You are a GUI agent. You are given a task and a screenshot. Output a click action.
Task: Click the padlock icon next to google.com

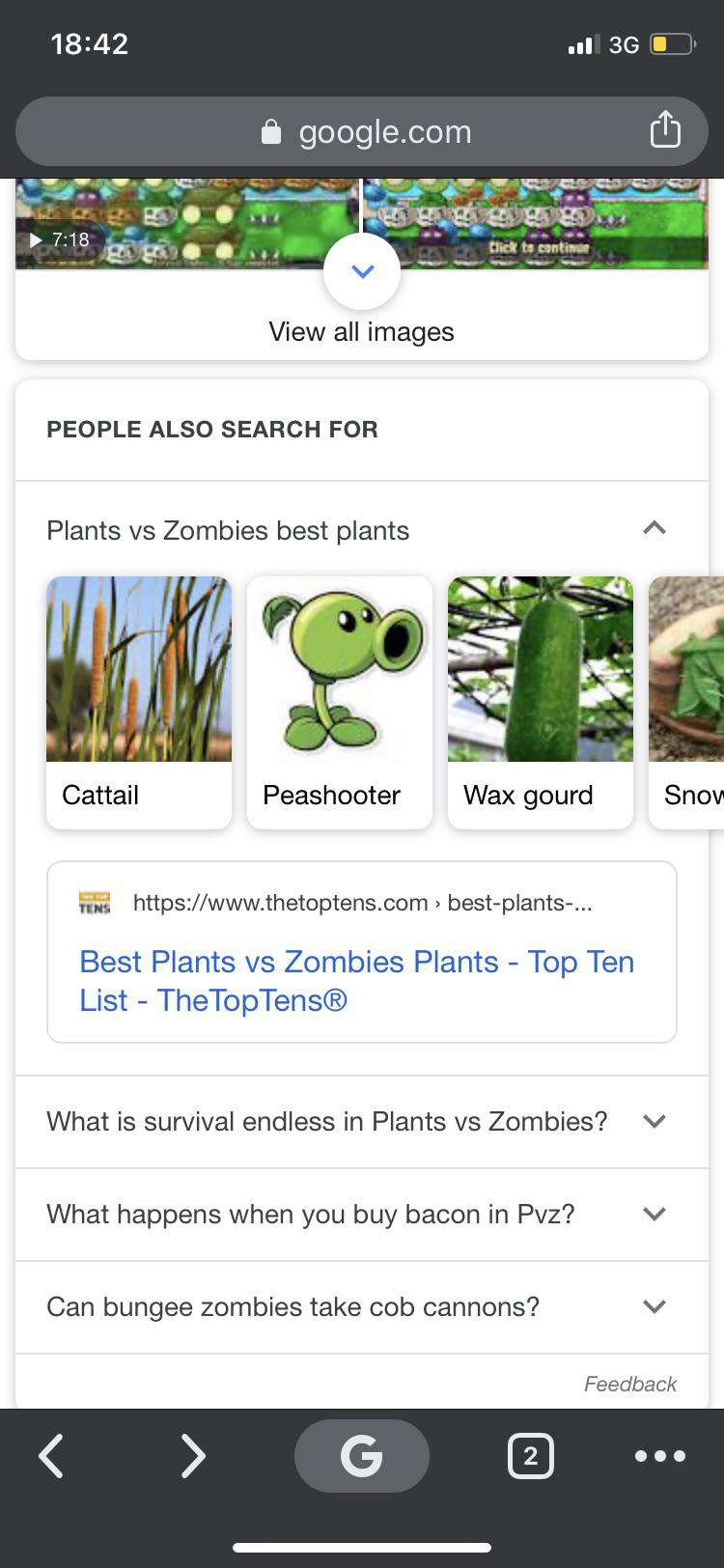pyautogui.click(x=271, y=131)
